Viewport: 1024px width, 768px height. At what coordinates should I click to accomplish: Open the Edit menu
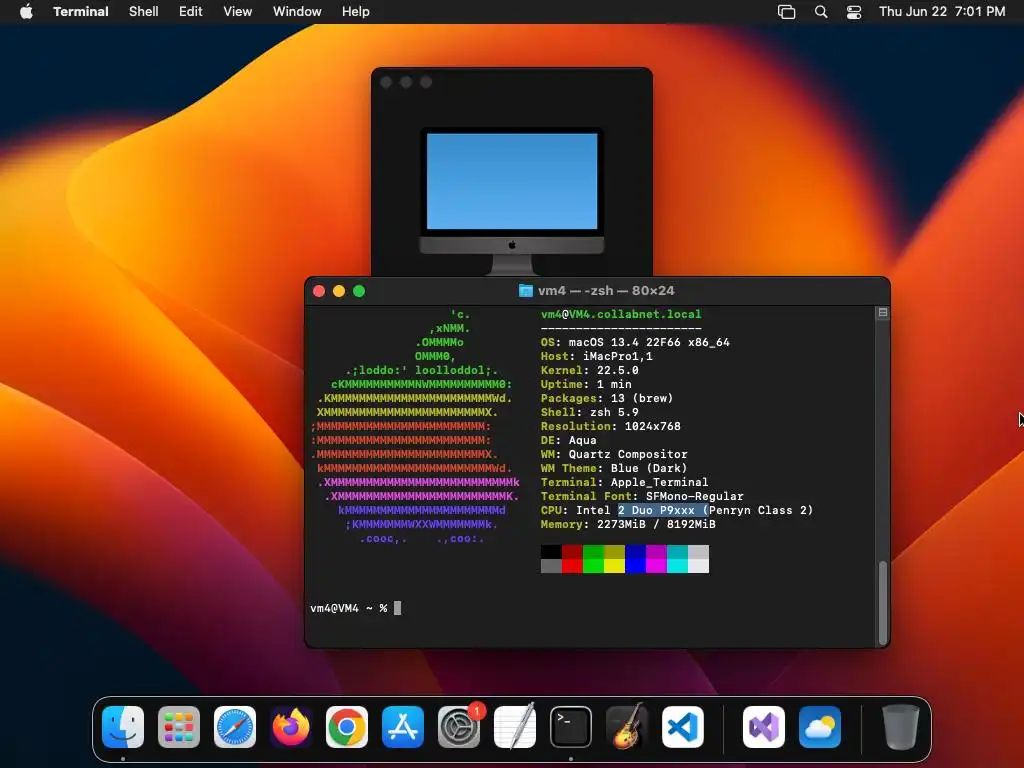pyautogui.click(x=191, y=11)
